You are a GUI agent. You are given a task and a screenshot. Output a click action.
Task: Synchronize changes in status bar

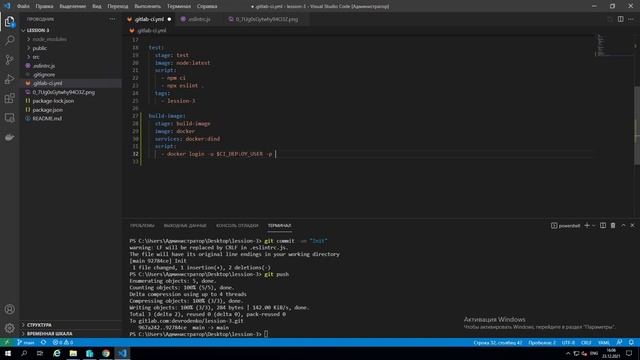(x=43, y=342)
